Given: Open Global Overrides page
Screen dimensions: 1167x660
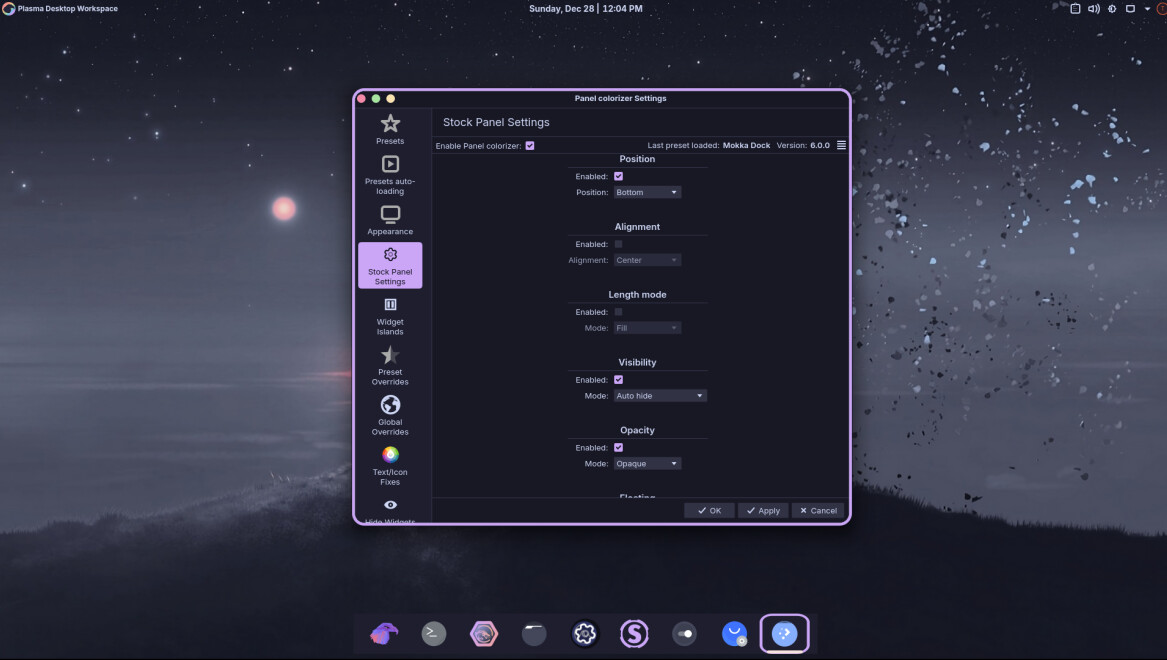Looking at the screenshot, I should pos(390,415).
